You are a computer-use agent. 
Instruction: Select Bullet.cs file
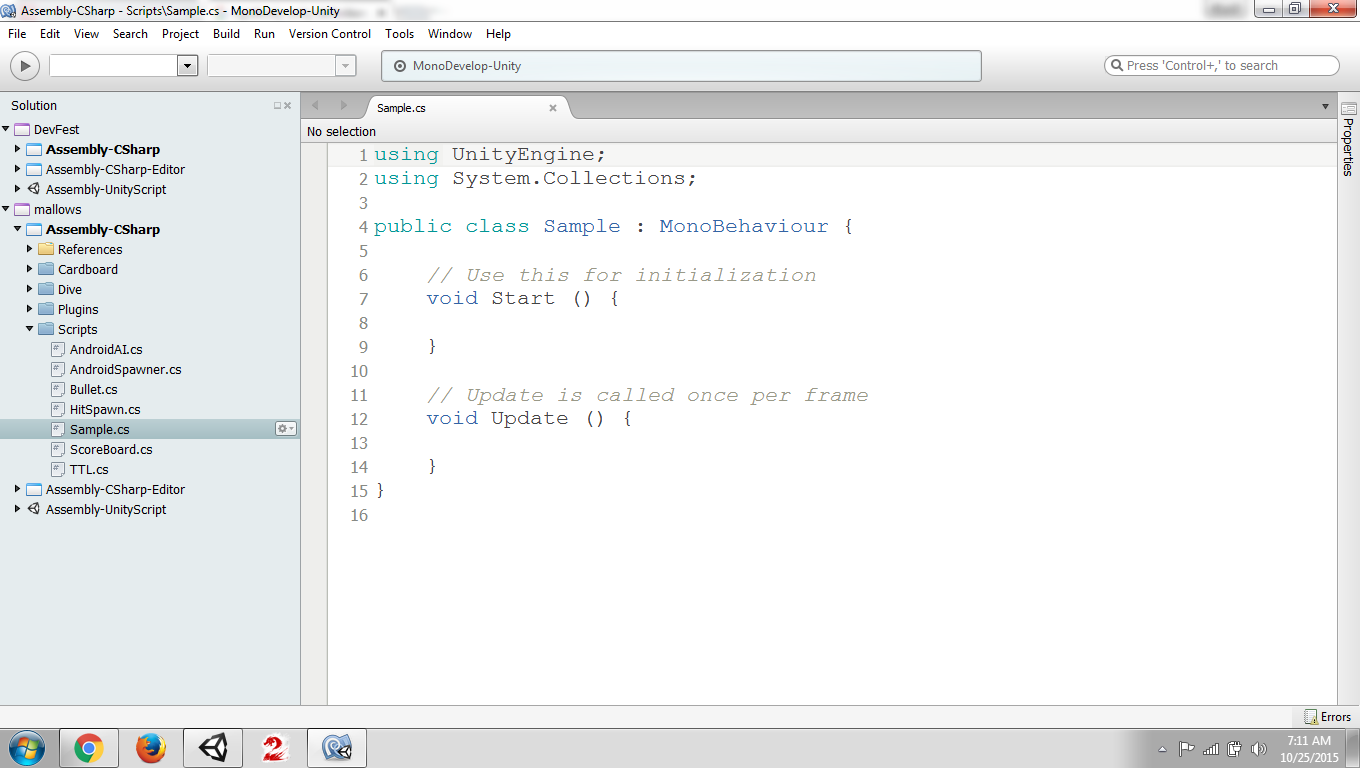[x=94, y=389]
